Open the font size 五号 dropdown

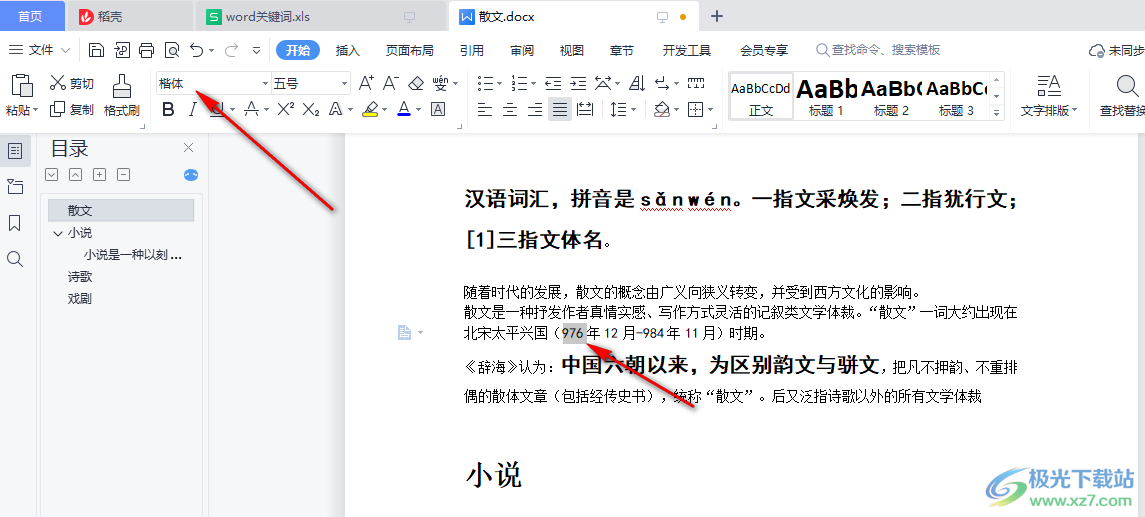click(345, 84)
